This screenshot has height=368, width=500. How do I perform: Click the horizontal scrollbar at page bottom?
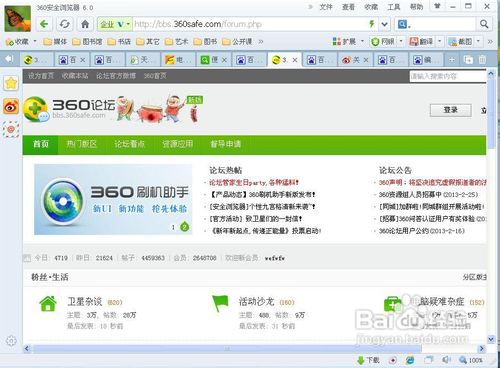(227, 349)
